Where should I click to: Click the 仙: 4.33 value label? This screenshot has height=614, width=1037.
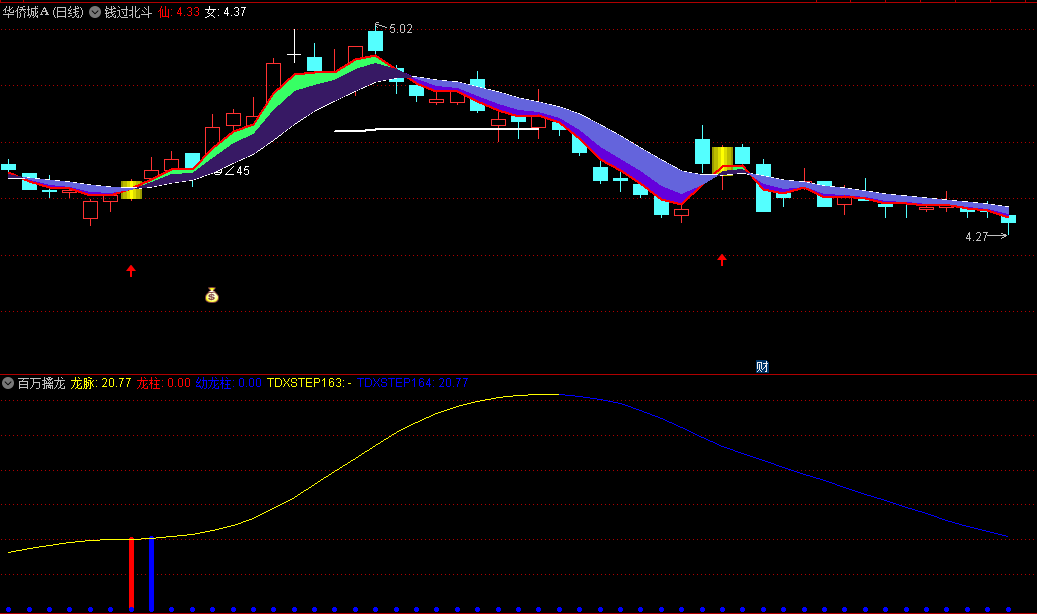click(179, 12)
